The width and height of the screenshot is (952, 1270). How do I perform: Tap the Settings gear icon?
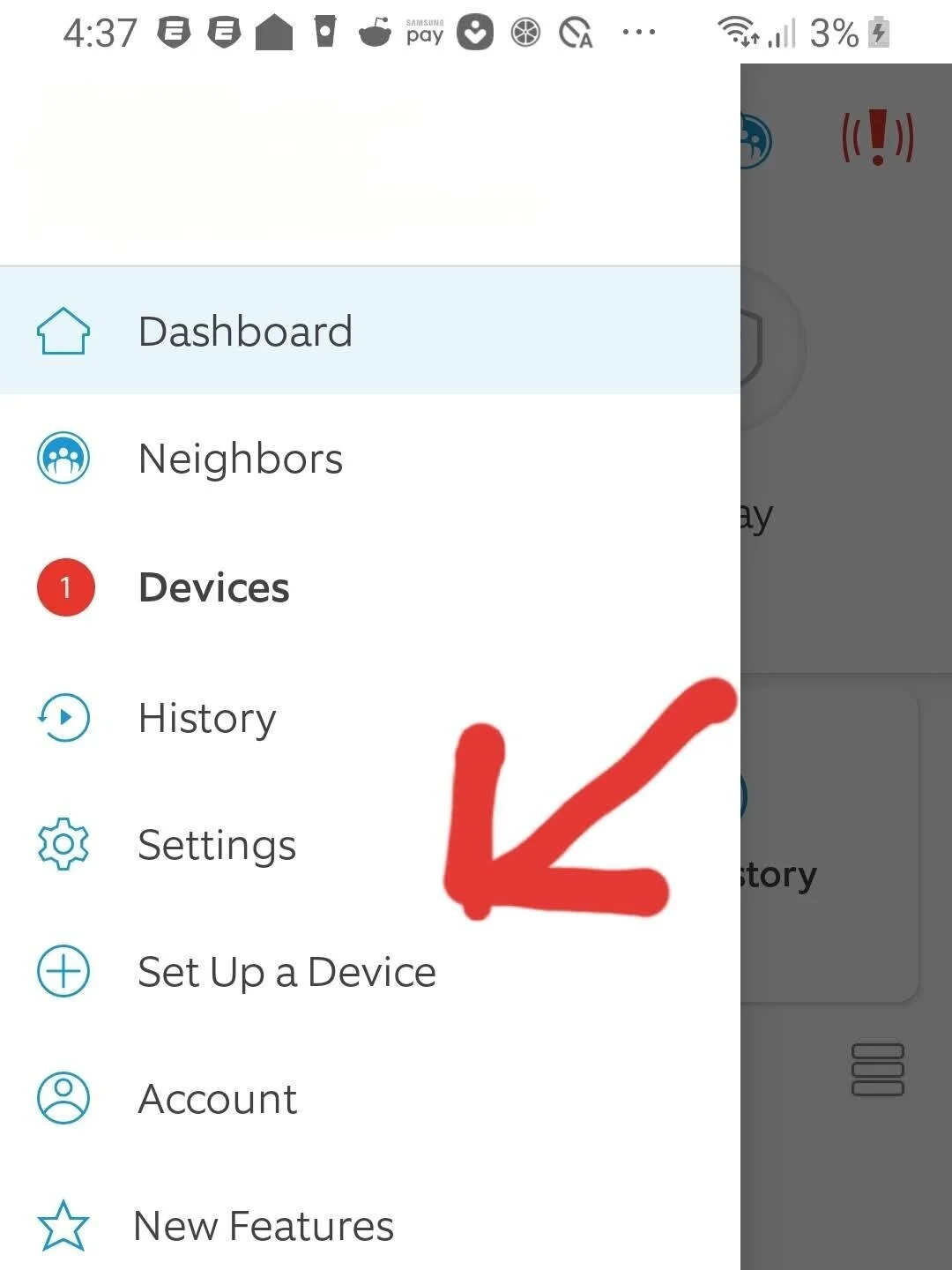point(63,844)
